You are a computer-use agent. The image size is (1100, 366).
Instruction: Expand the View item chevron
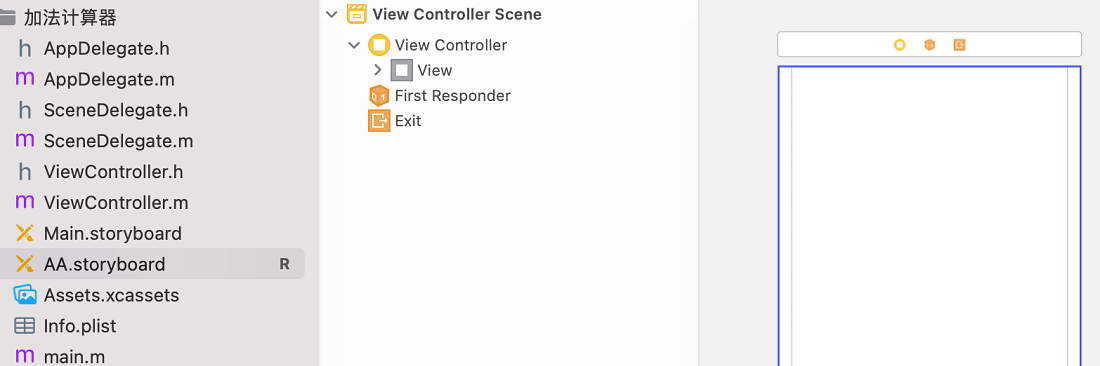point(377,70)
